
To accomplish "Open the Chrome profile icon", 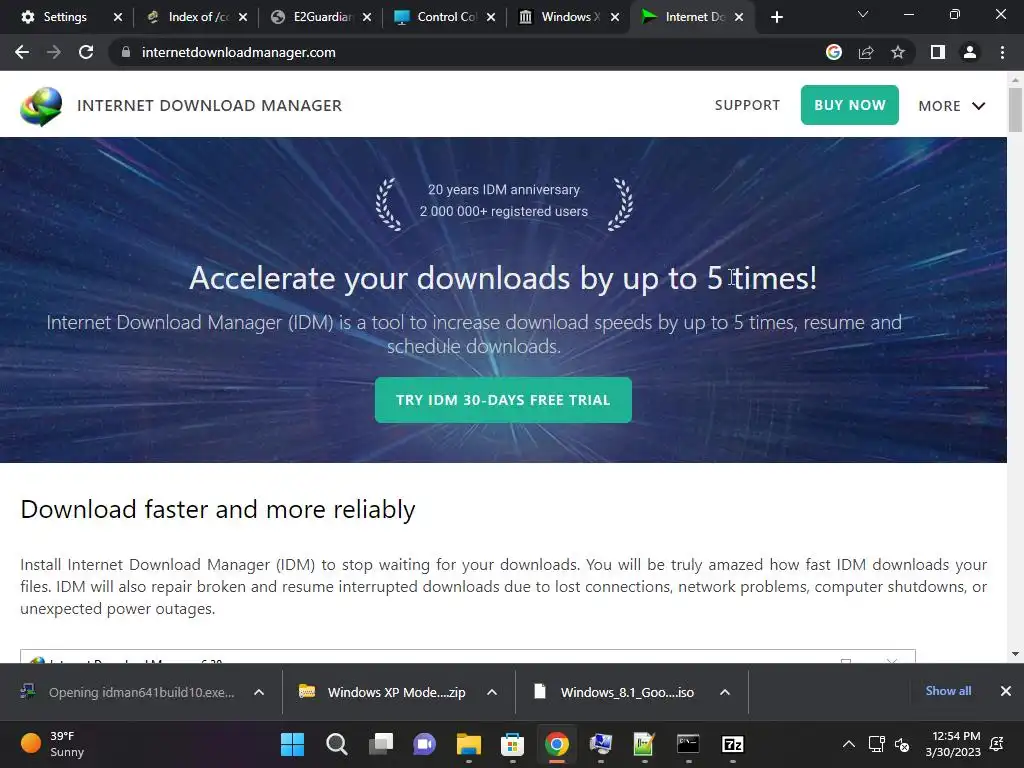I will [970, 52].
